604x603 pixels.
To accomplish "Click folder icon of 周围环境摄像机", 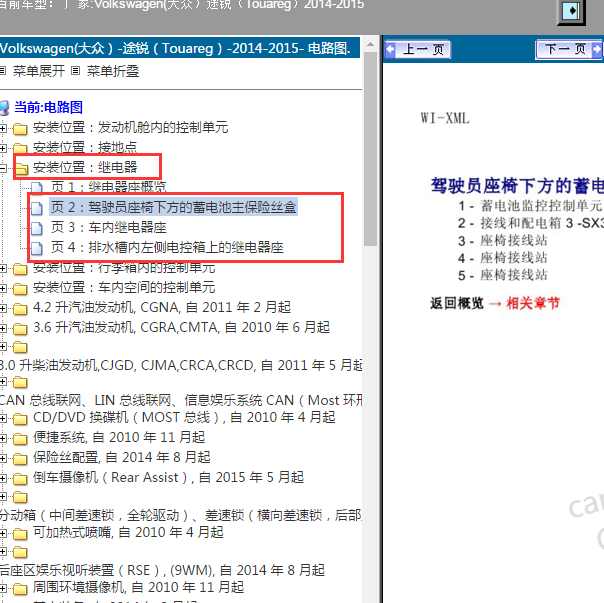I will pyautogui.click(x=20, y=589).
